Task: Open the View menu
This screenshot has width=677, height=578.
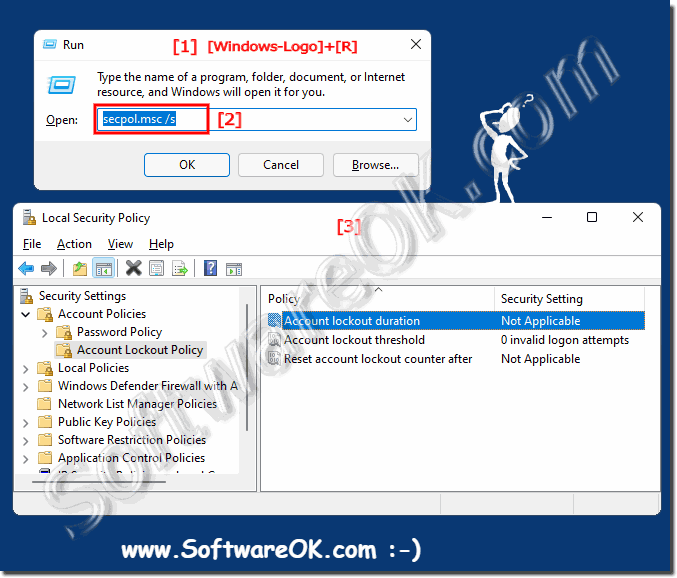Action: coord(120,244)
